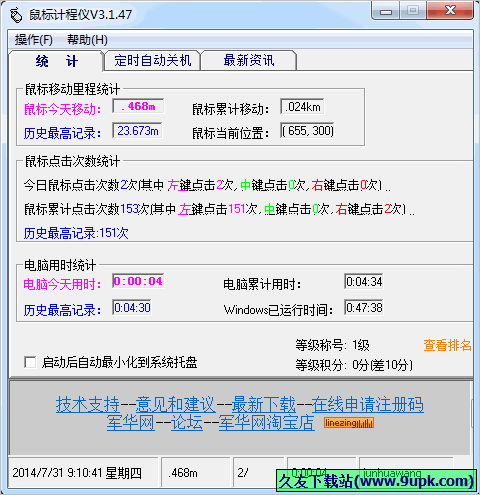Viewport: 480px width, 495px height.
Task: Click status bar date 2014/7/31 9:10:41 星期四
Action: (x=83, y=473)
